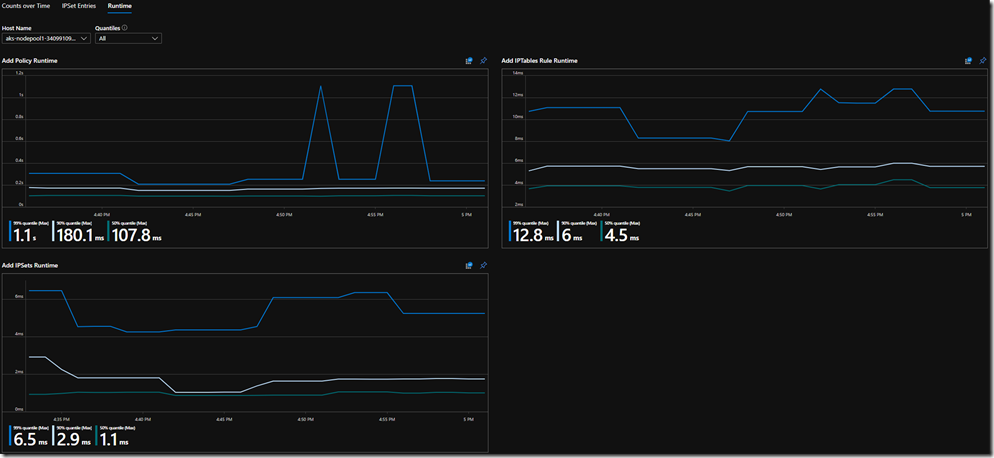This screenshot has height=458, width=994.
Task: Click the 1.1 s 99% quantile legend
Action: [x=29, y=232]
